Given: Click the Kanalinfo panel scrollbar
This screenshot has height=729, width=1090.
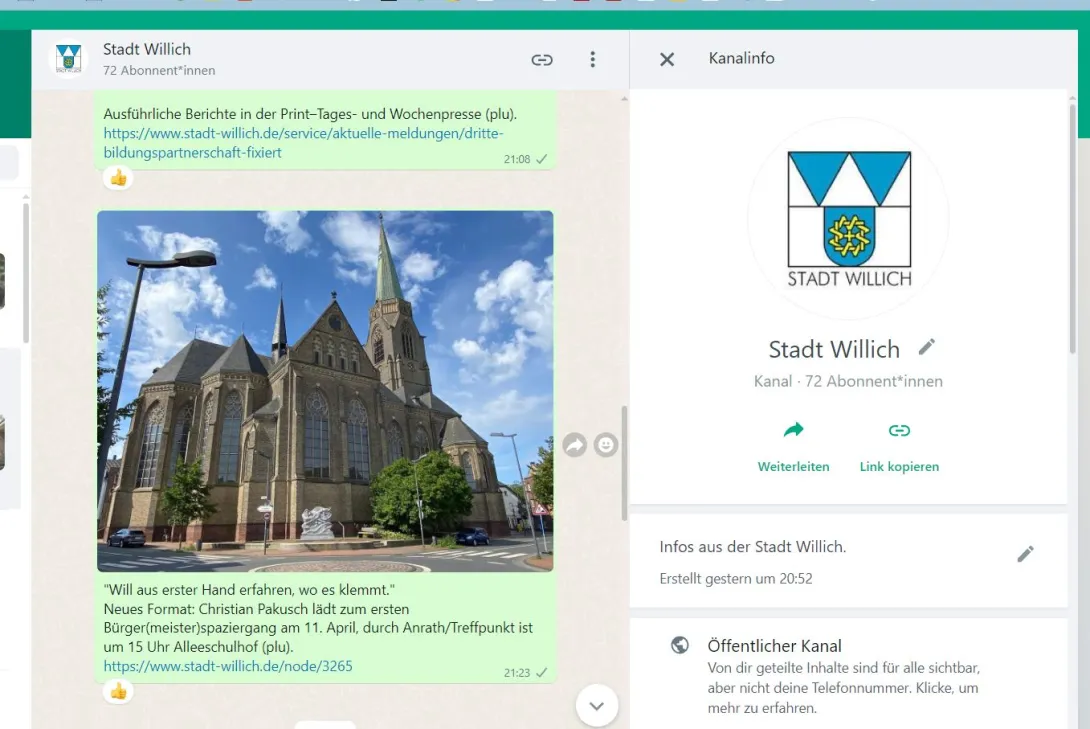Looking at the screenshot, I should pyautogui.click(x=1073, y=228).
